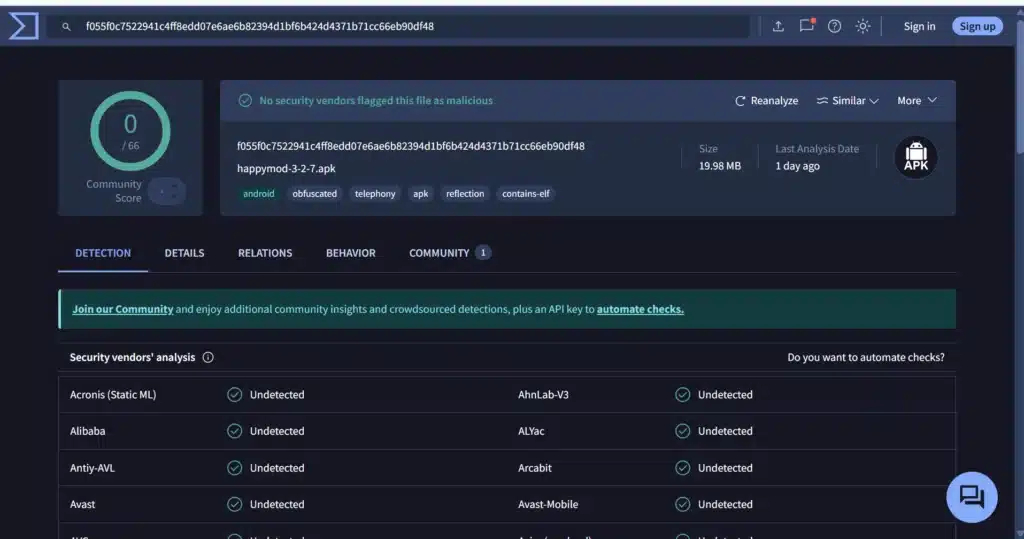Click the contains-elf tag

(x=526, y=193)
